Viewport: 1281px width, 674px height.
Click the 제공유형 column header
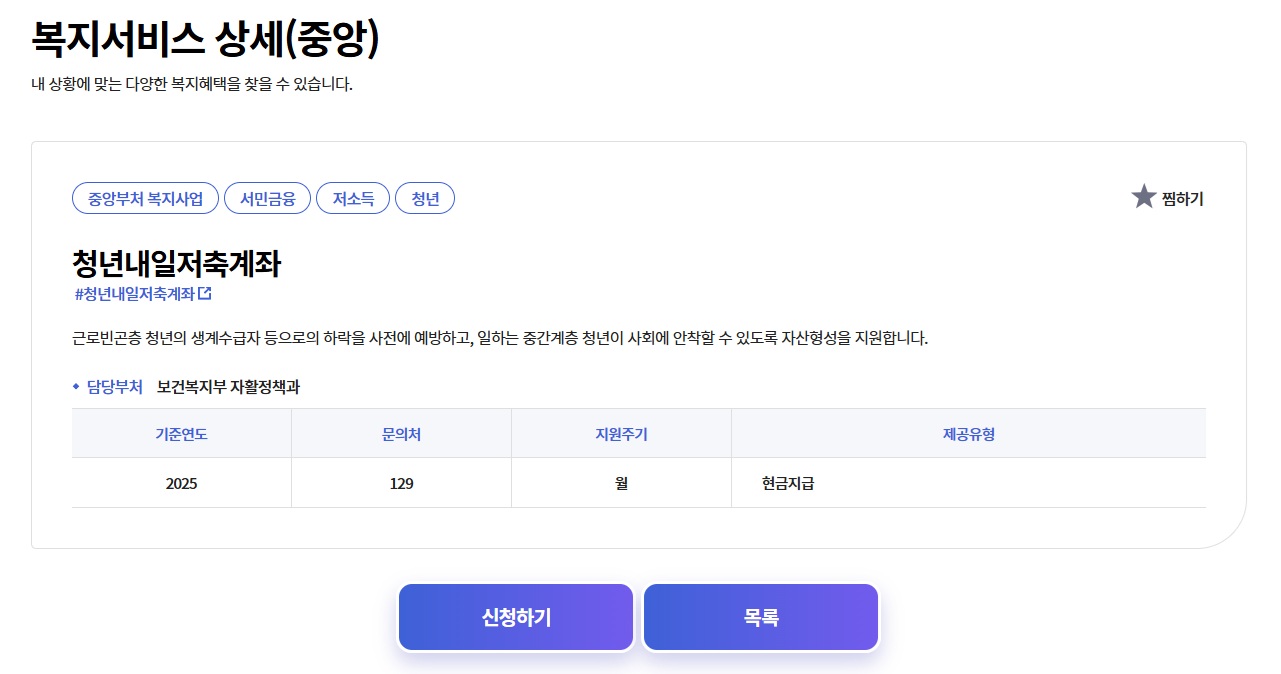[x=968, y=432]
